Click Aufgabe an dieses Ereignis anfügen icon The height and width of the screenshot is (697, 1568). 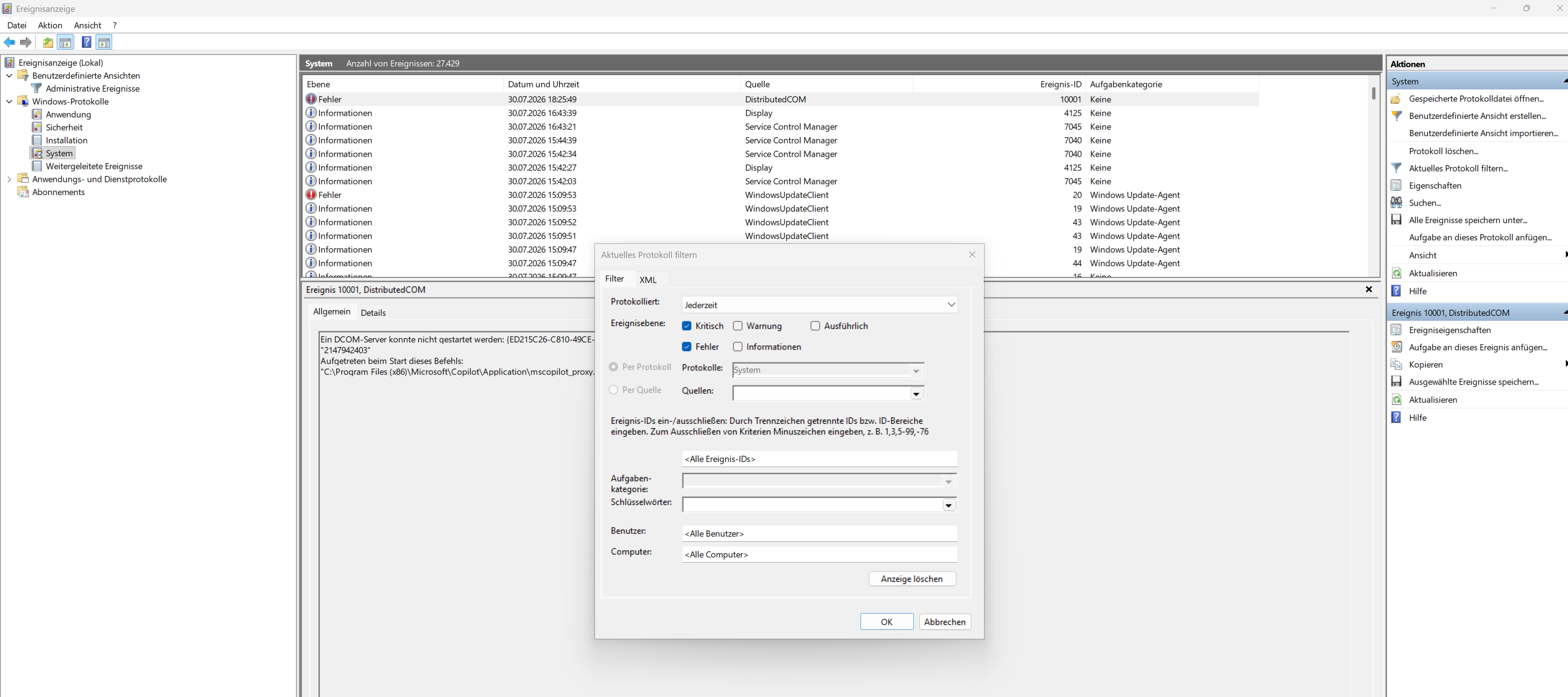tap(1396, 347)
